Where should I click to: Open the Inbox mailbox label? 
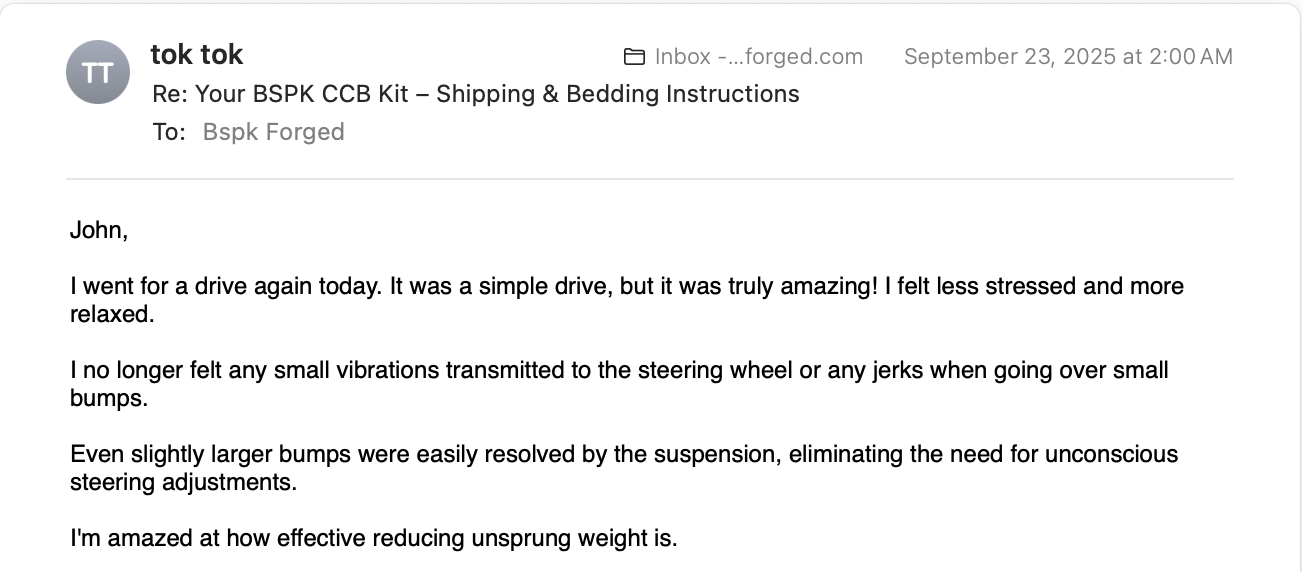758,57
